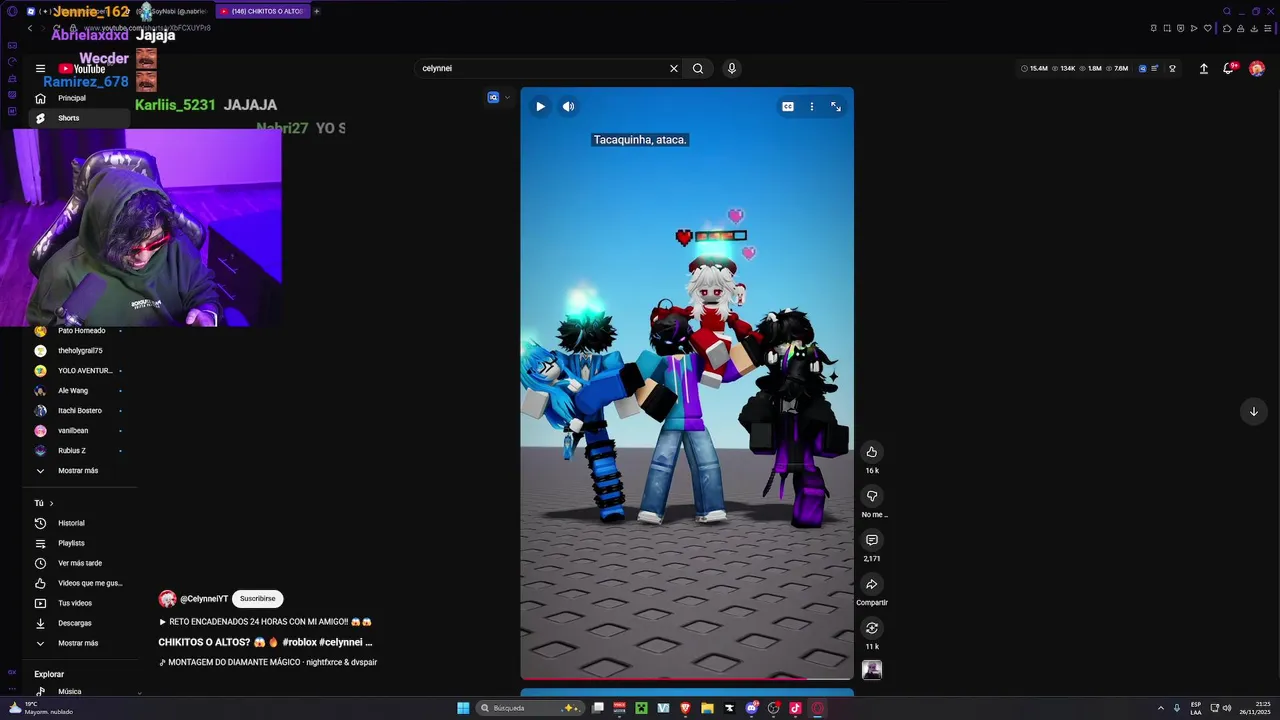1280x720 pixels.
Task: Click the blue extension icon beside player
Action: point(493,97)
